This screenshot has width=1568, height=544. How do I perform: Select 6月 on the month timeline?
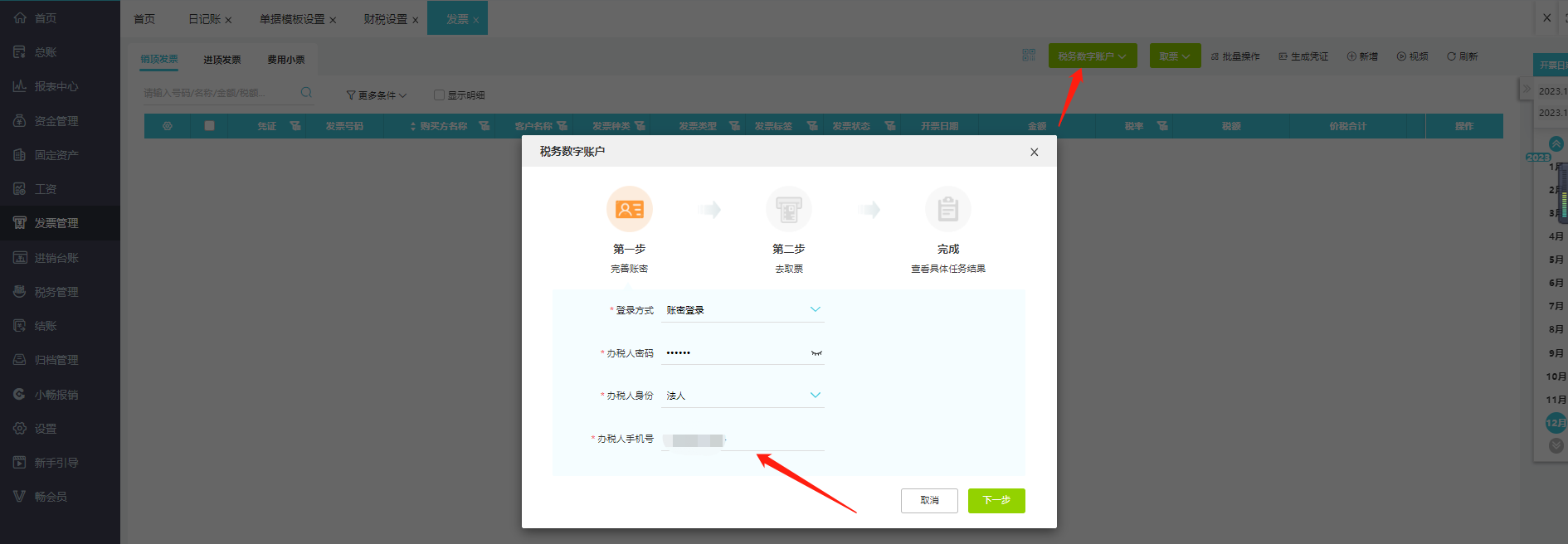point(1556,283)
